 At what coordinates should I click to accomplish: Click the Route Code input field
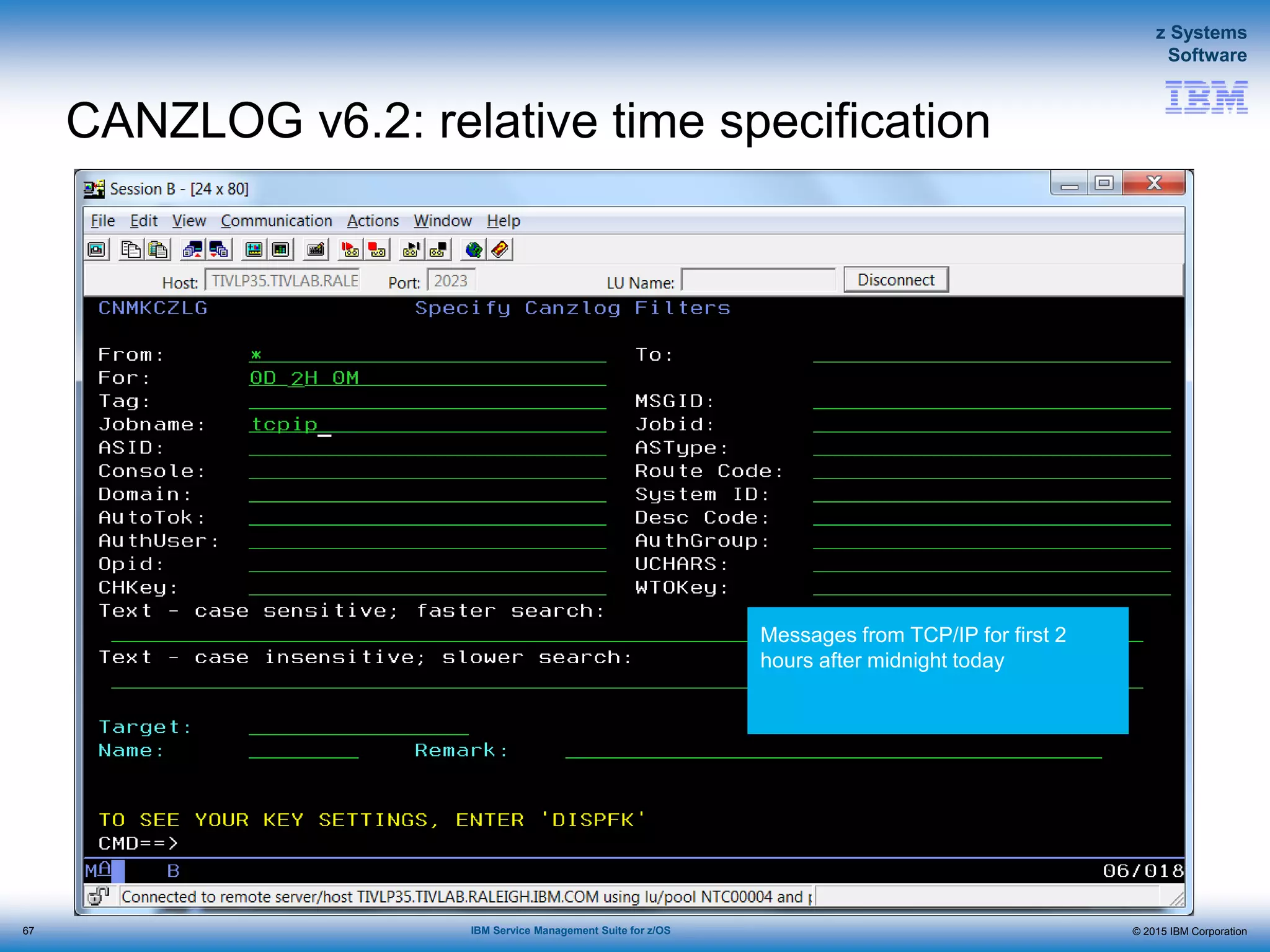992,471
